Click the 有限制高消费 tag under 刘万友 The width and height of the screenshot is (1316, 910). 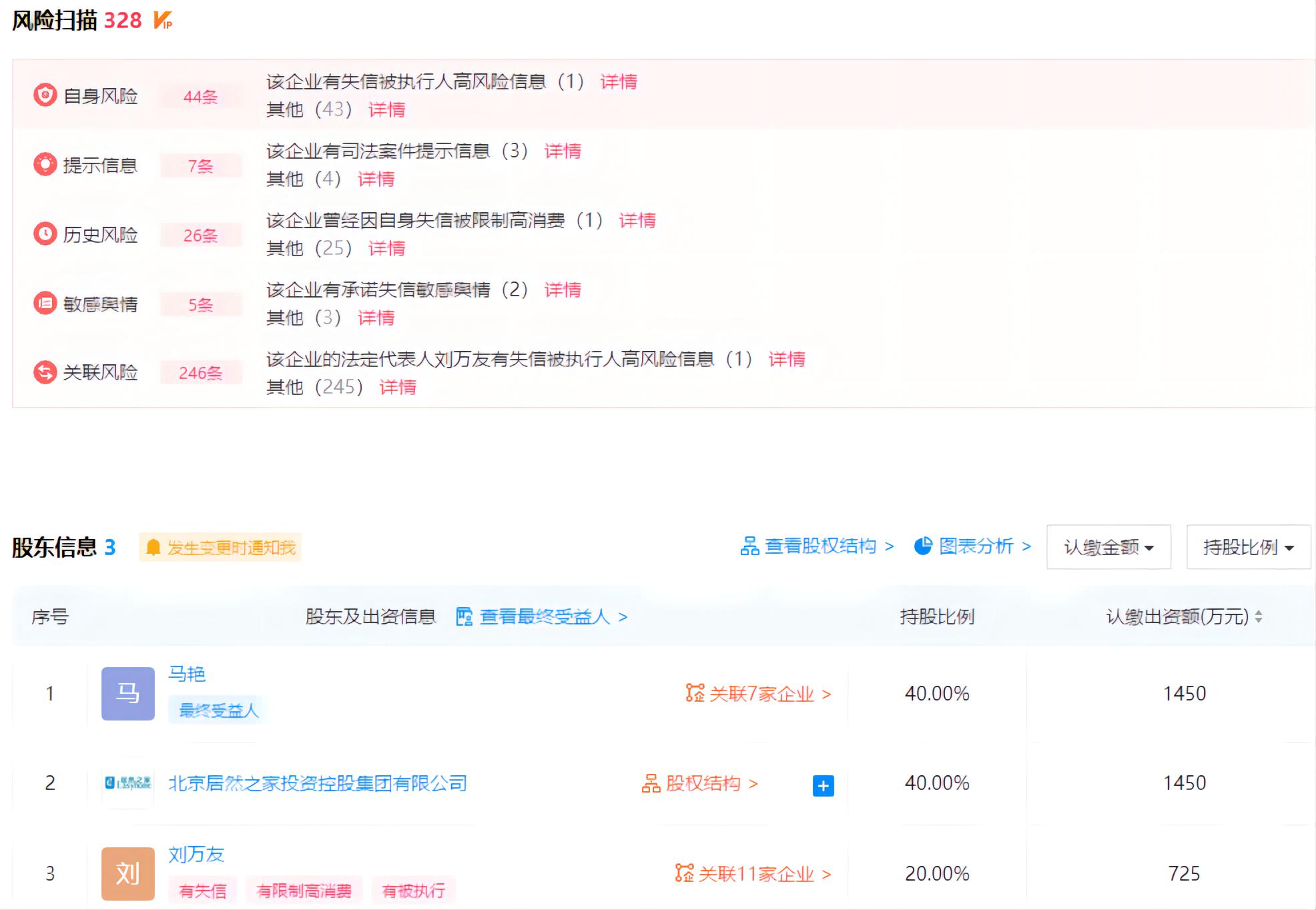(x=304, y=891)
